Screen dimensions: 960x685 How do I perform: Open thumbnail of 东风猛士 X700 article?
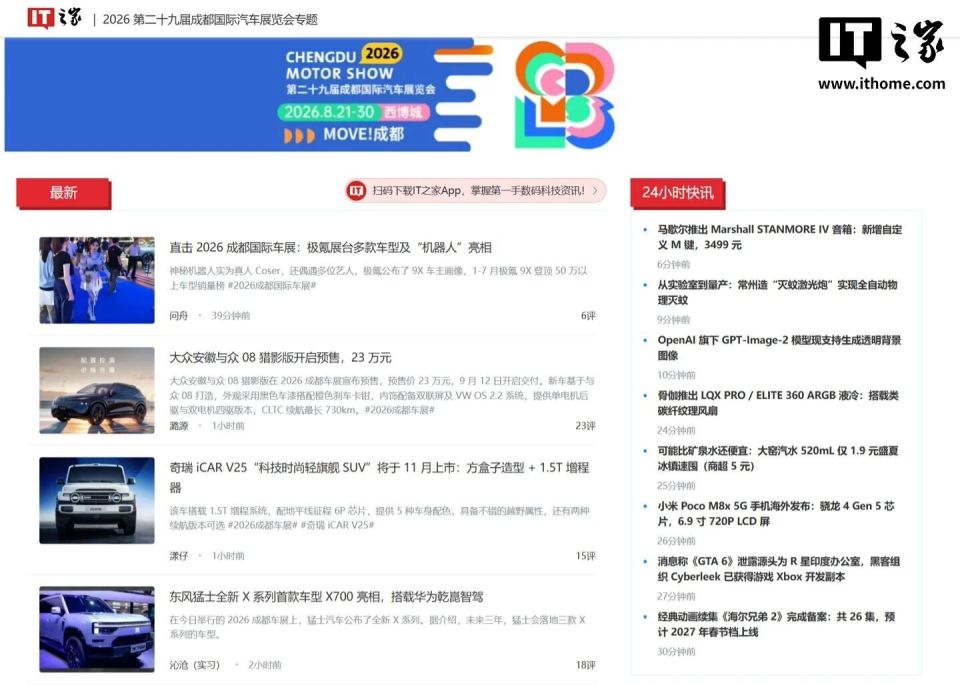pyautogui.click(x=97, y=629)
